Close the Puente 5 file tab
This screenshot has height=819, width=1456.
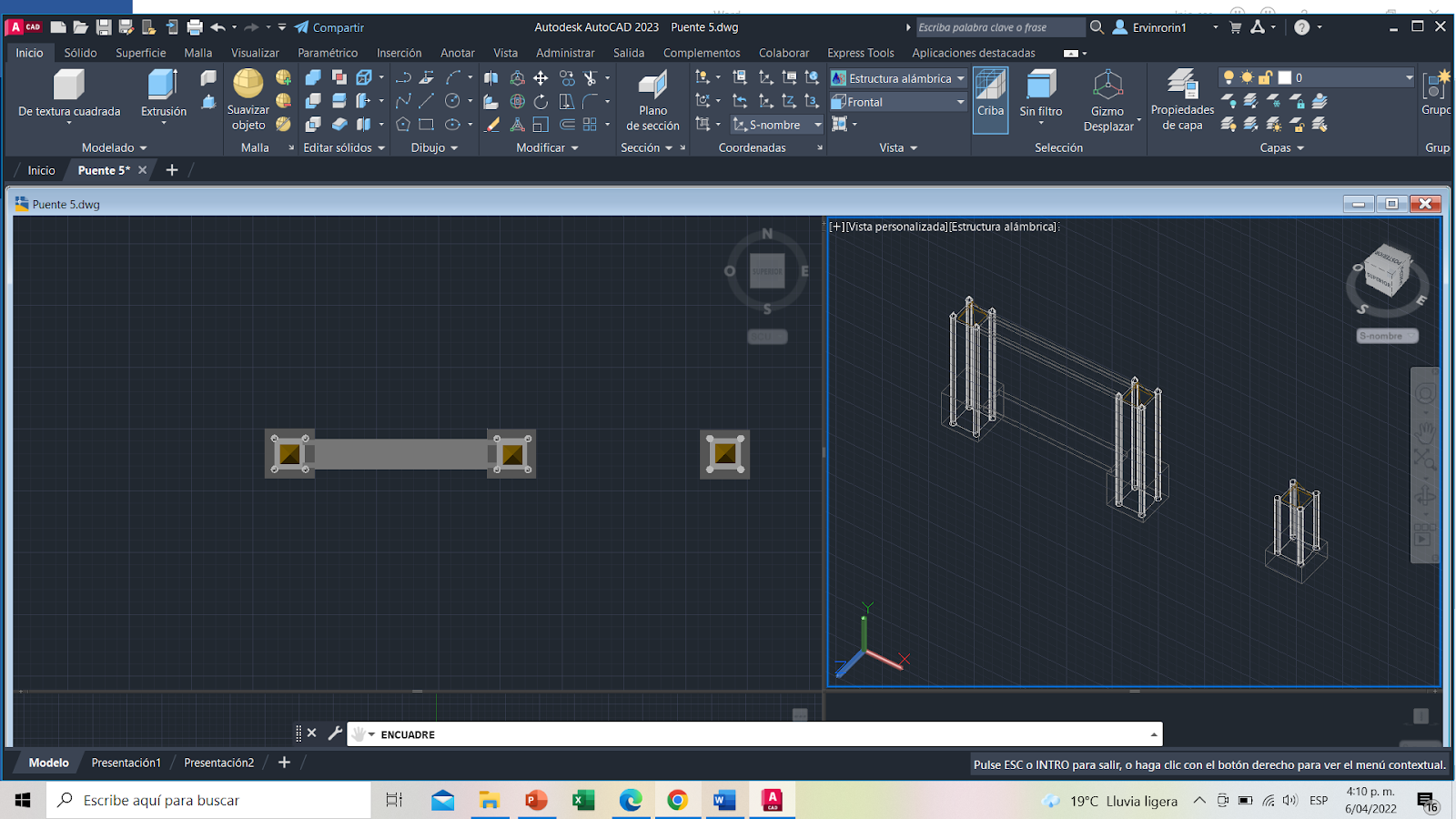(x=143, y=170)
